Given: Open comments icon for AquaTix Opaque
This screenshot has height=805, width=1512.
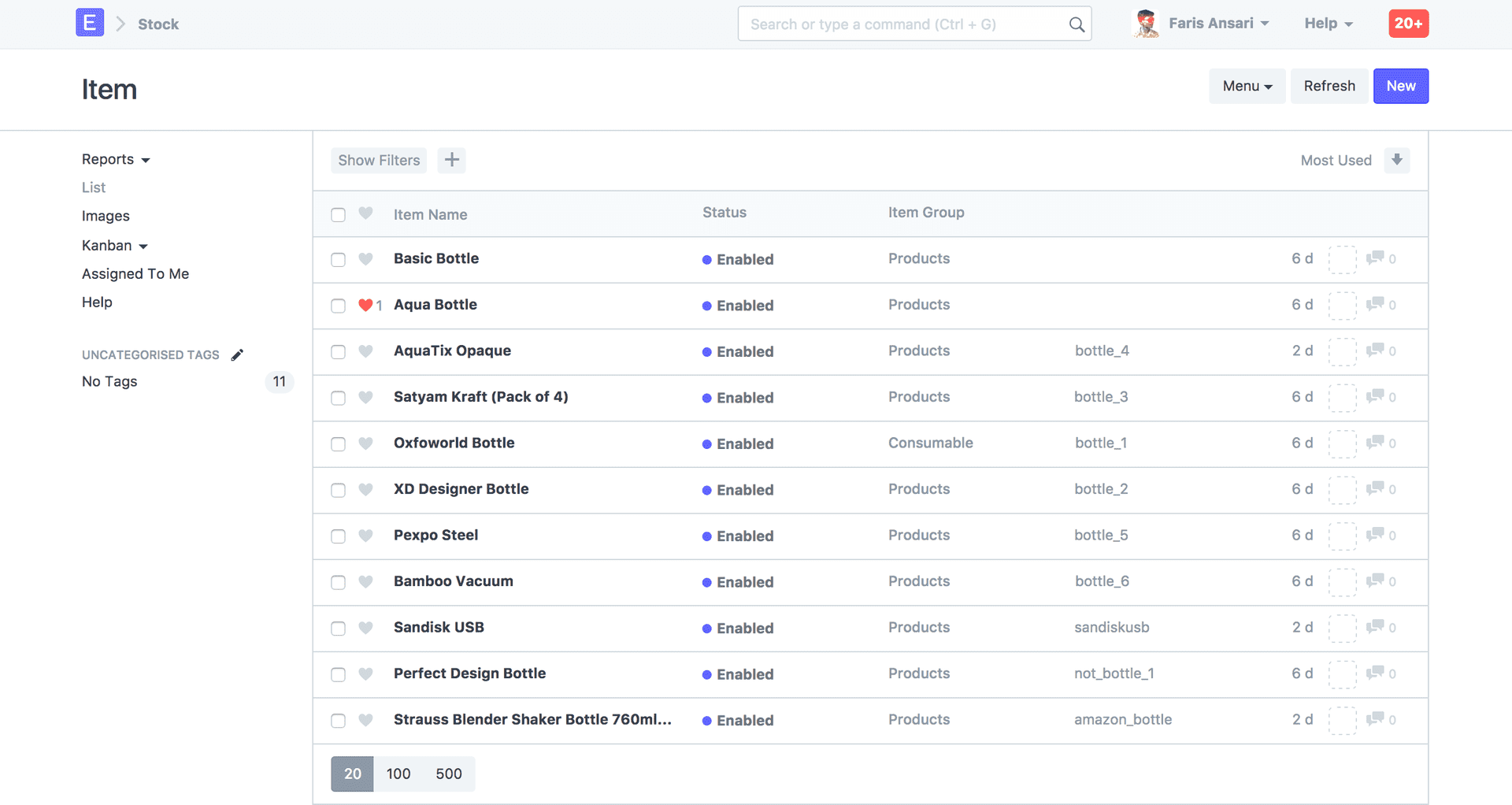Looking at the screenshot, I should point(1375,351).
